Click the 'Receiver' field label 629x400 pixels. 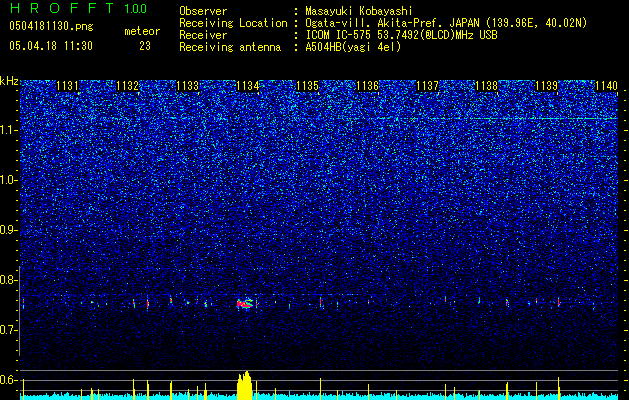(203, 35)
